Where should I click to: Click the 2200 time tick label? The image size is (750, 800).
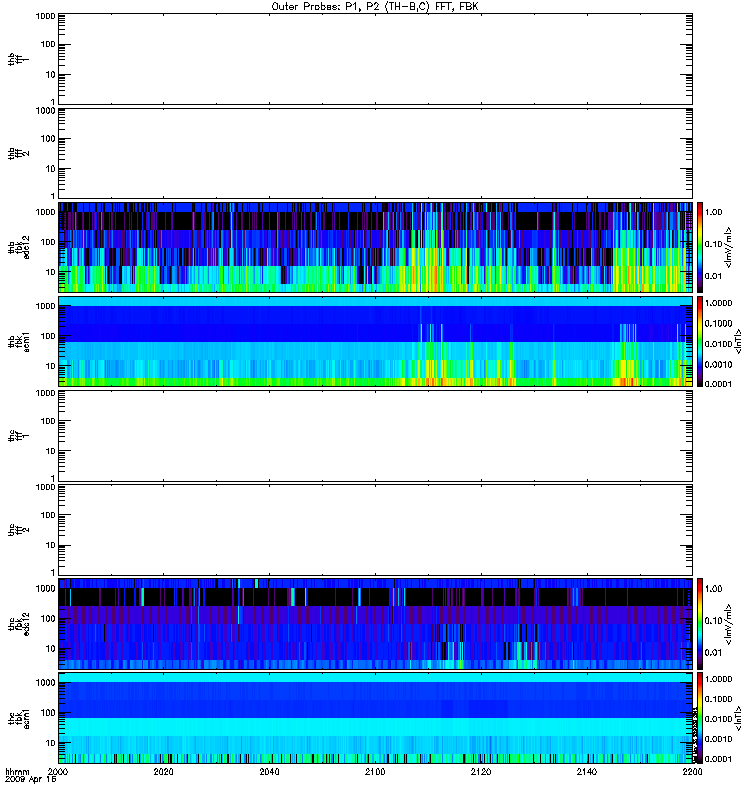pyautogui.click(x=692, y=771)
